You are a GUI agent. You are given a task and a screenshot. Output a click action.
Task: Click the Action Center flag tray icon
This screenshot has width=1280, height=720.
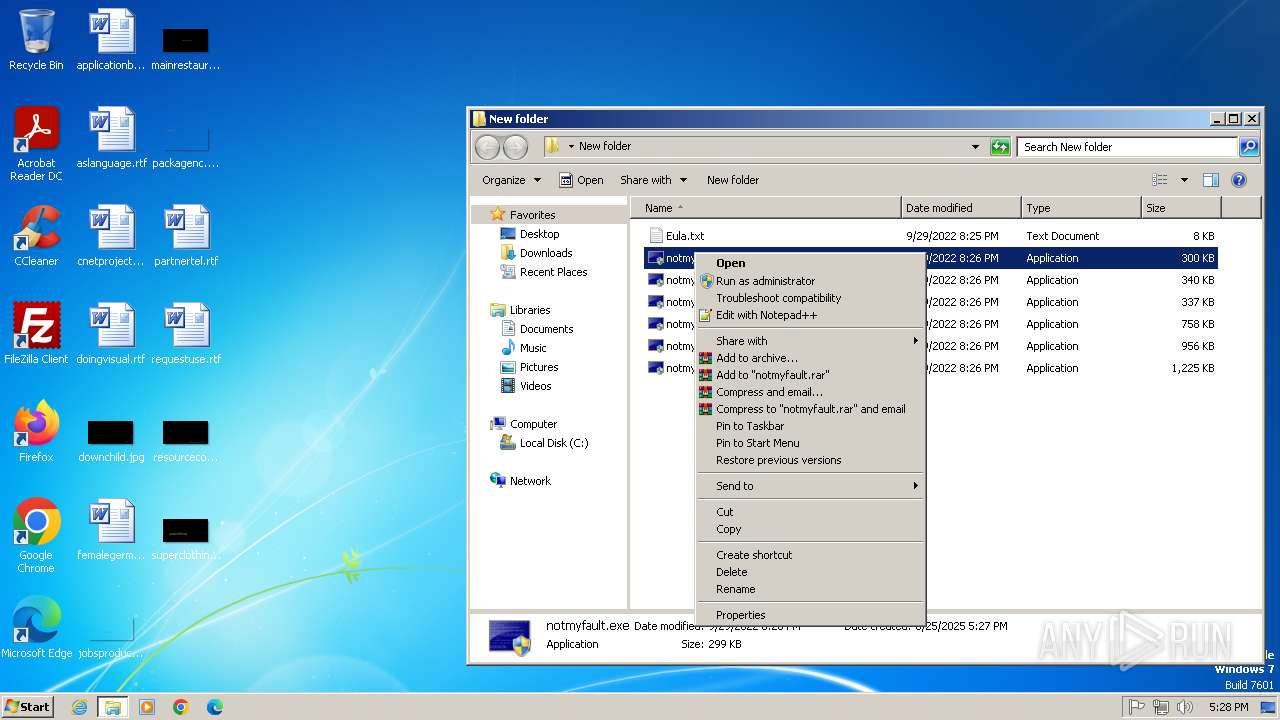(x=1137, y=707)
